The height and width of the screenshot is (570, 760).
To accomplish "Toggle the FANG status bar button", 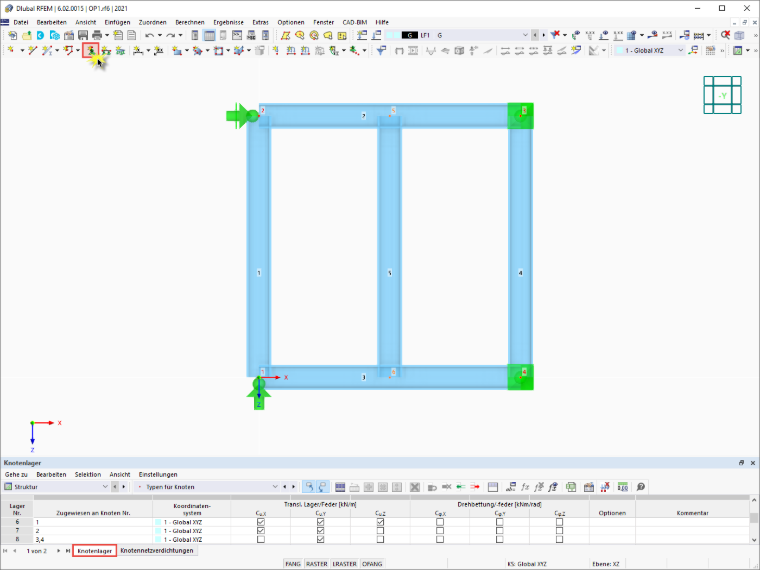I will point(292,564).
